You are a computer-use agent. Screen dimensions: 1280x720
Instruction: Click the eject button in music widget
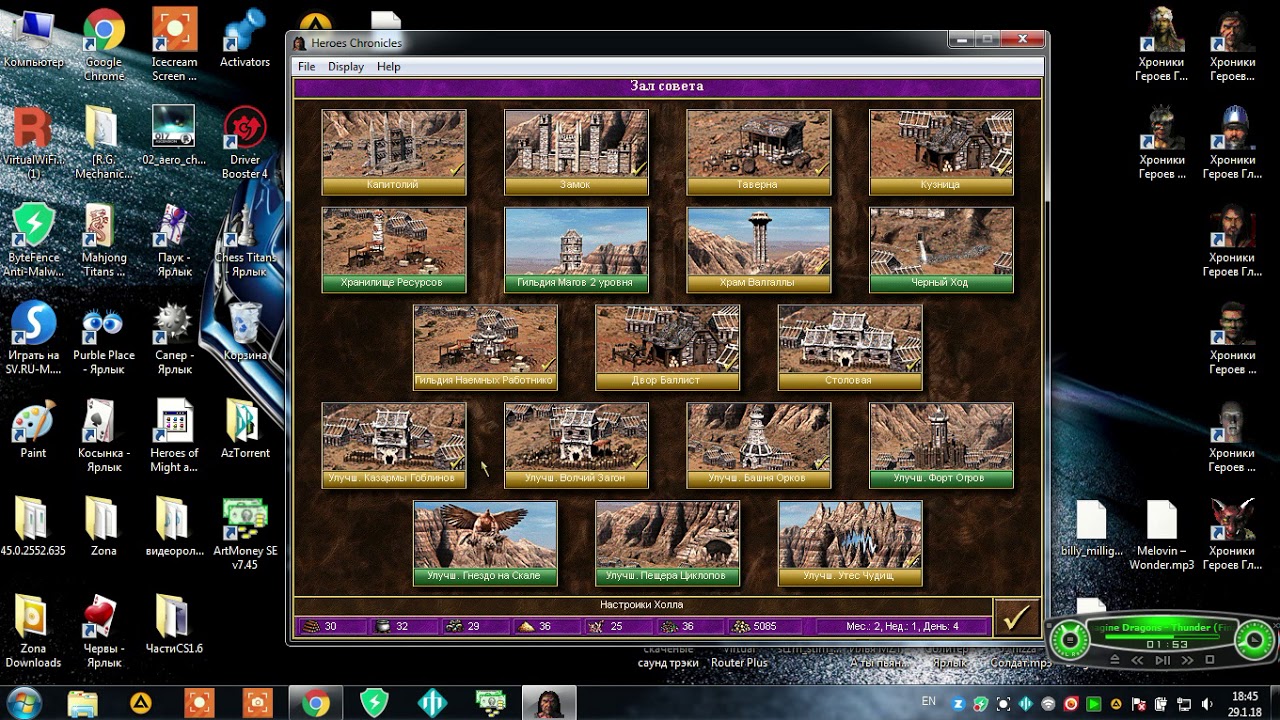pyautogui.click(x=1115, y=660)
